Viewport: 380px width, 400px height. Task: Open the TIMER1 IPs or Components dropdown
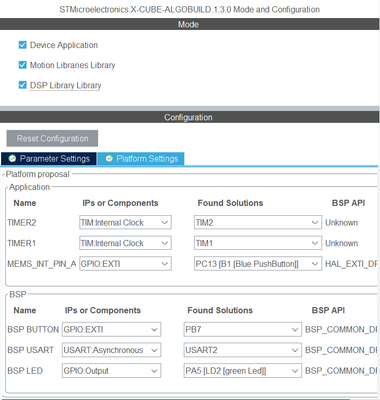125,243
